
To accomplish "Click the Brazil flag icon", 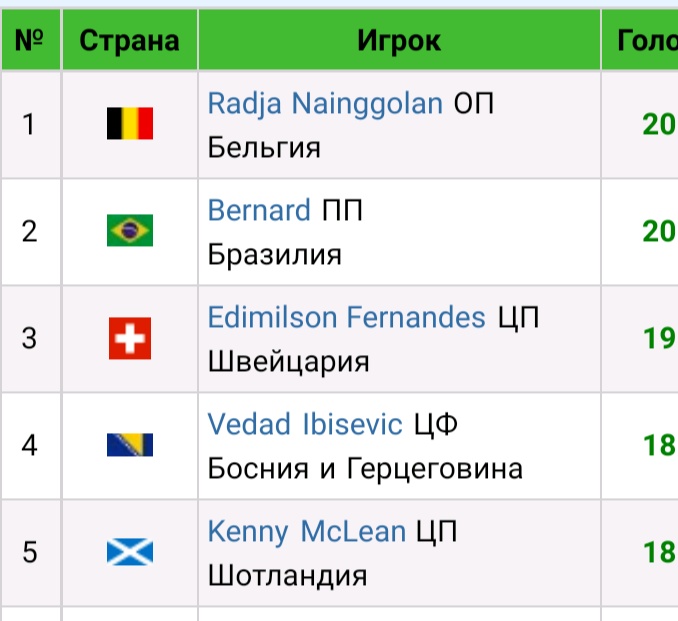I will (x=130, y=231).
